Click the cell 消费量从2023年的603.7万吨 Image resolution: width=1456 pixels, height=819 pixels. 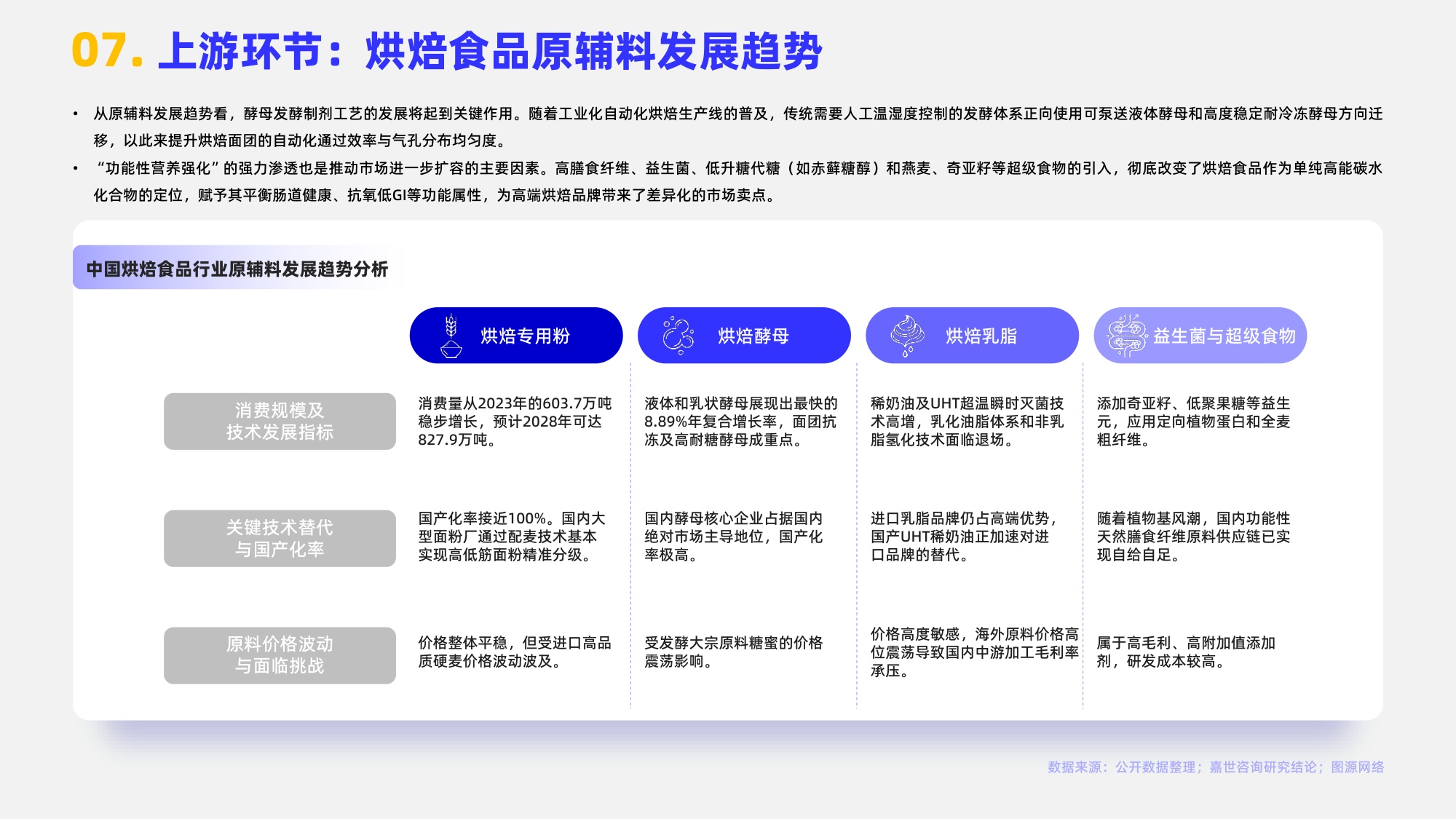pyautogui.click(x=515, y=422)
